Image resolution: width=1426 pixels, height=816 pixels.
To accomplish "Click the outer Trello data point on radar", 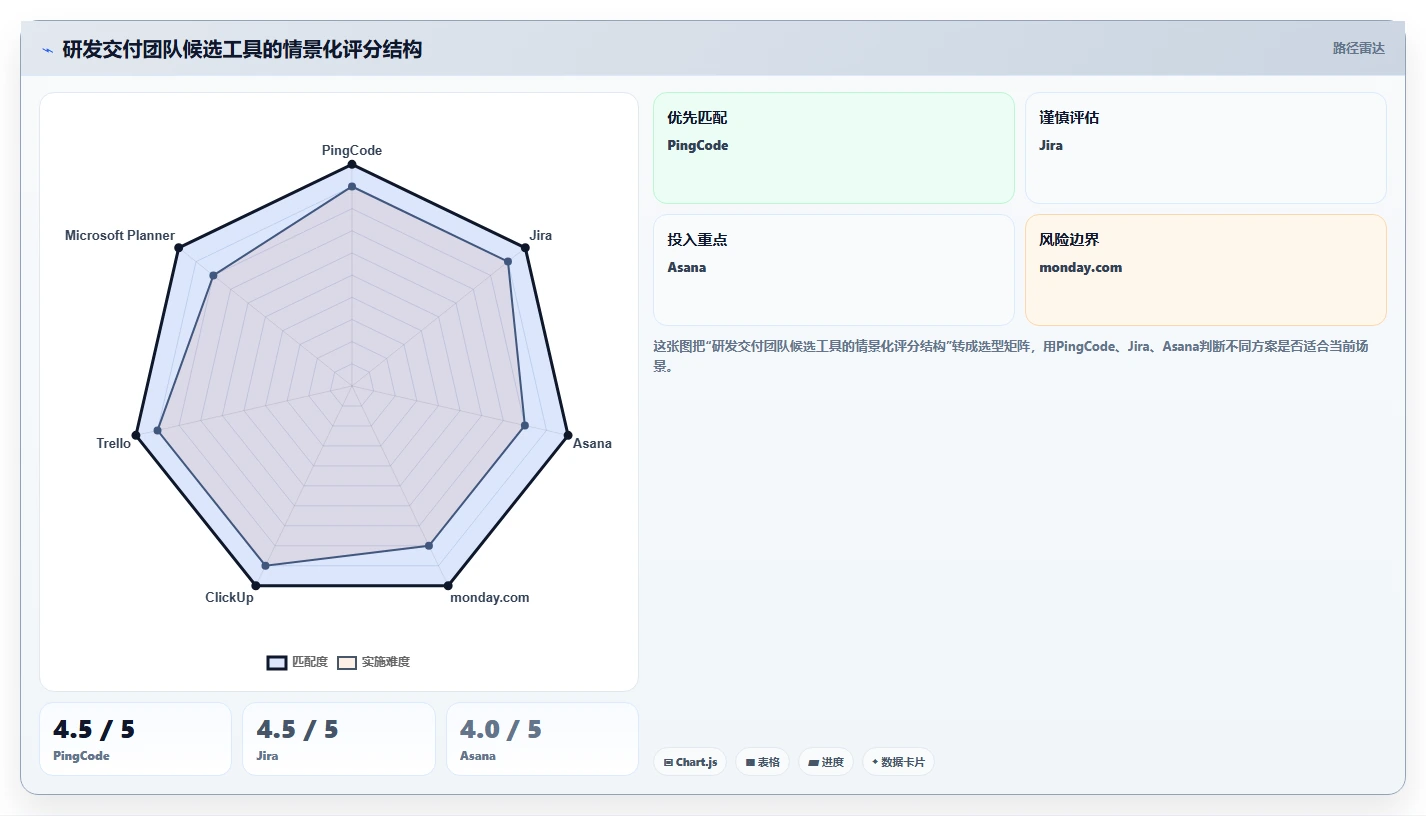I will click(136, 435).
